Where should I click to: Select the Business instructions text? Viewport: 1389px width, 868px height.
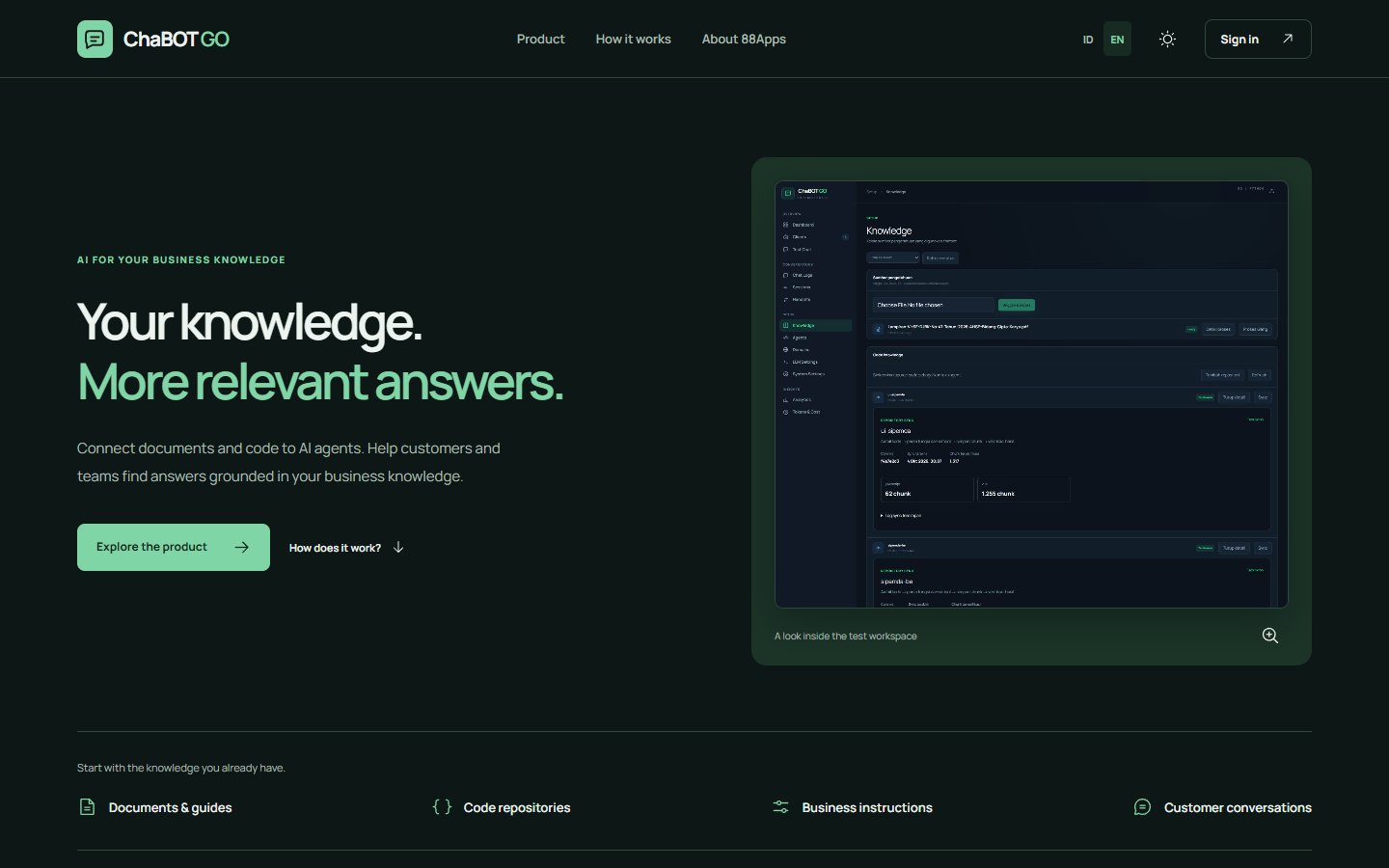pos(866,808)
